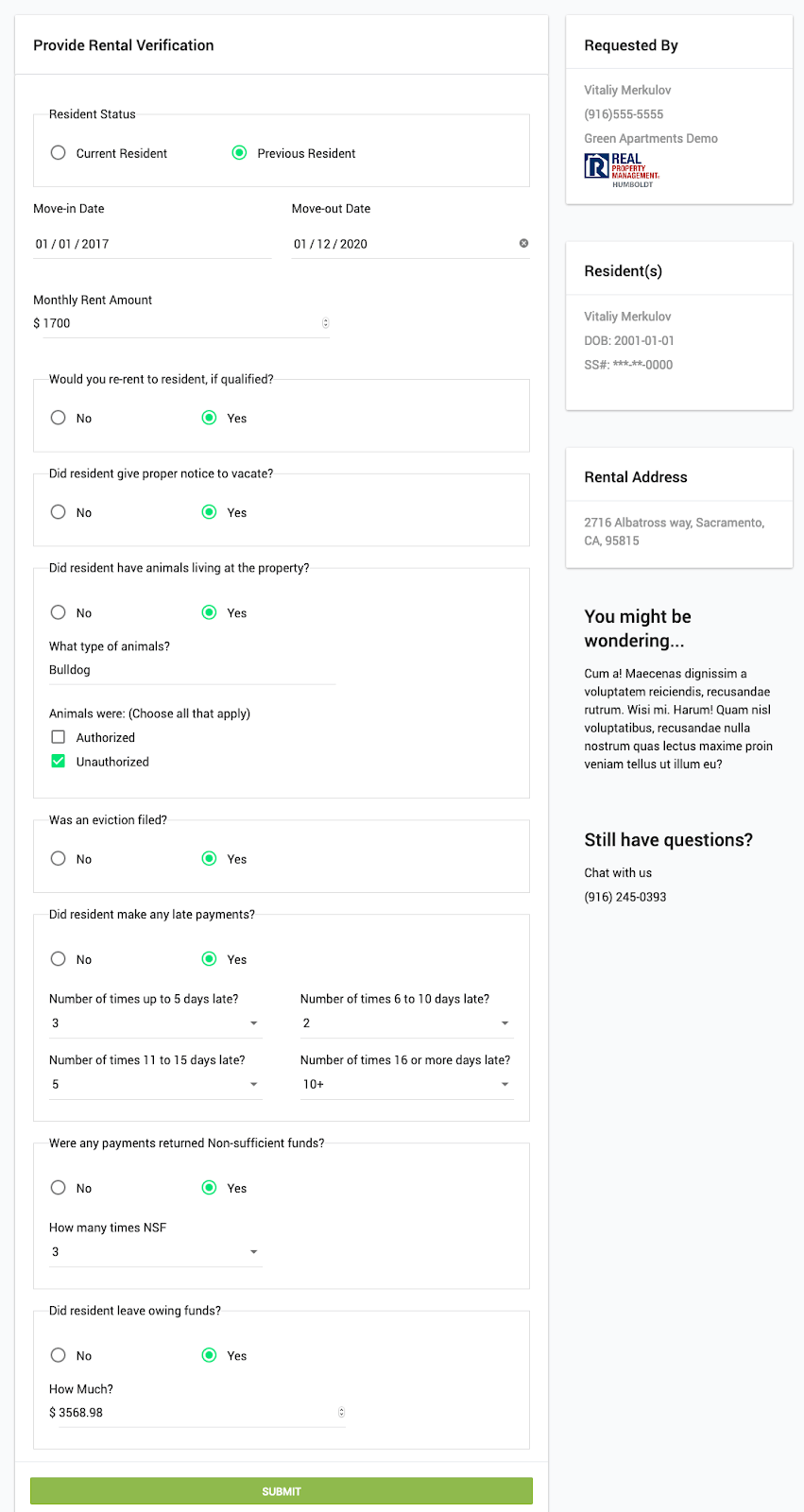Click the How Much amount stepper arrows
804x1512 pixels.
click(x=341, y=1412)
